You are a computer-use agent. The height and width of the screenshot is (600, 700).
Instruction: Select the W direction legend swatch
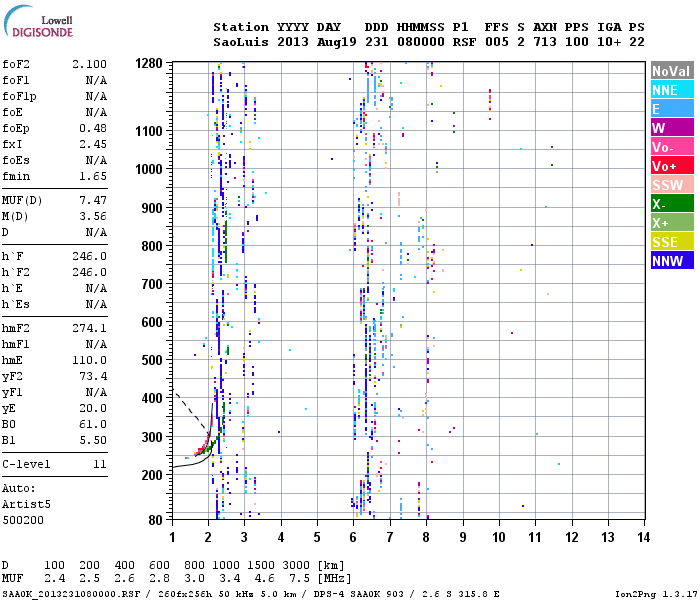pos(672,128)
